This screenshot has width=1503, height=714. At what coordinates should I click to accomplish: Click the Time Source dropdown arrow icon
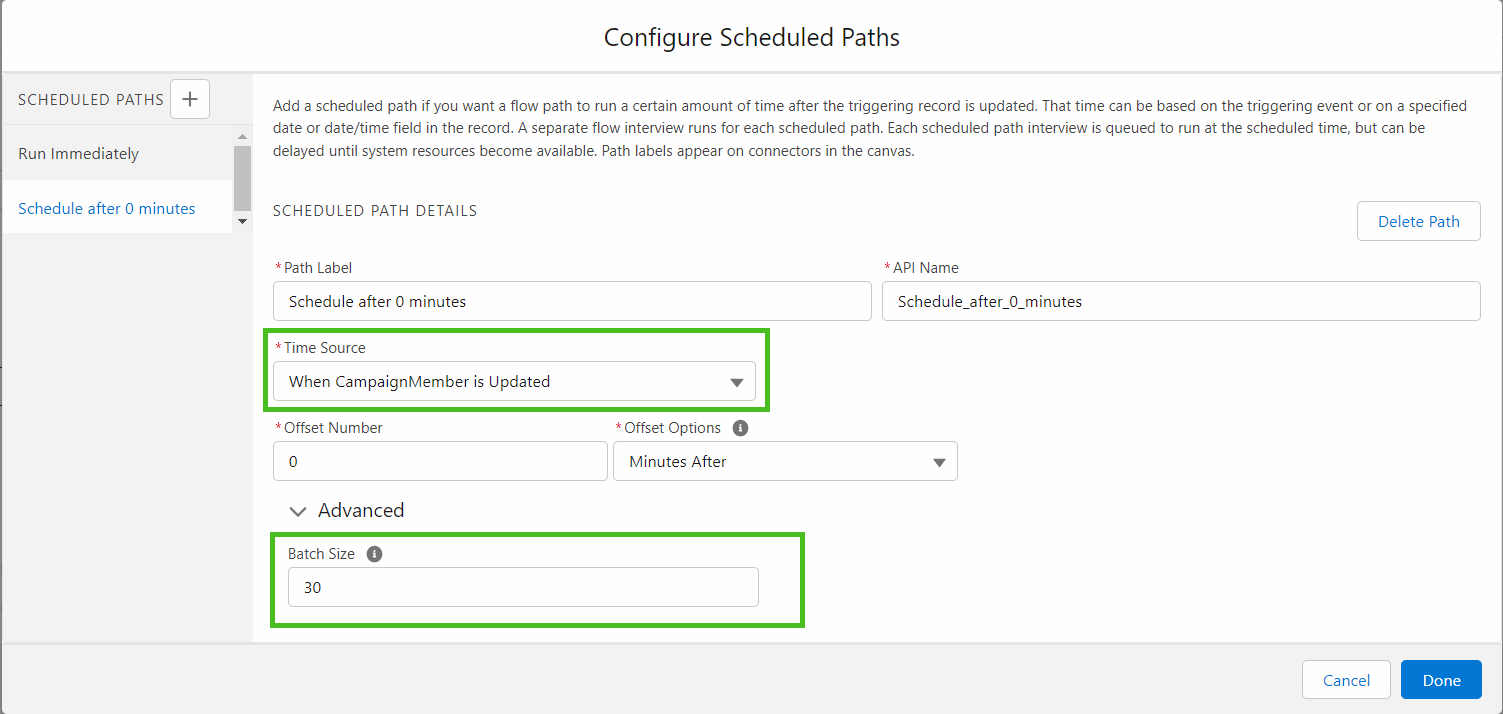pos(737,381)
